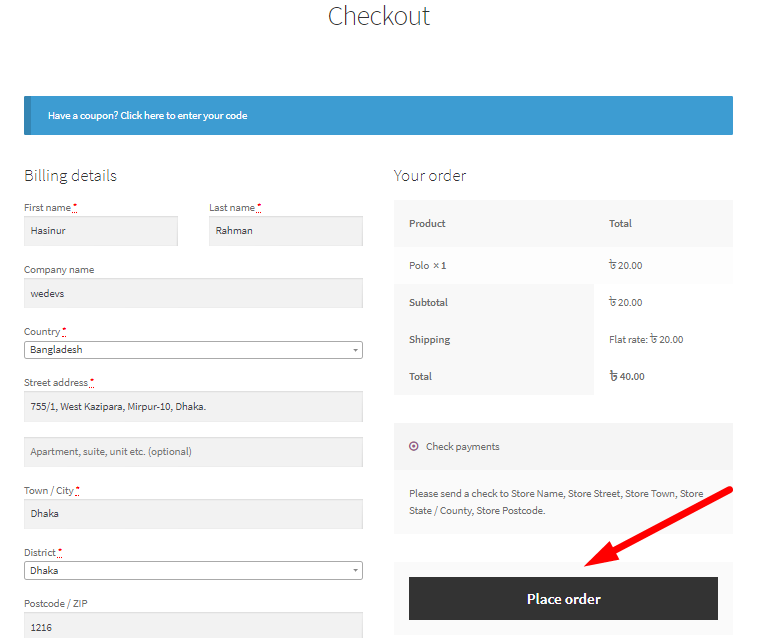The image size is (758, 638).
Task: Click the order Total amount 40.00
Action: (x=627, y=376)
